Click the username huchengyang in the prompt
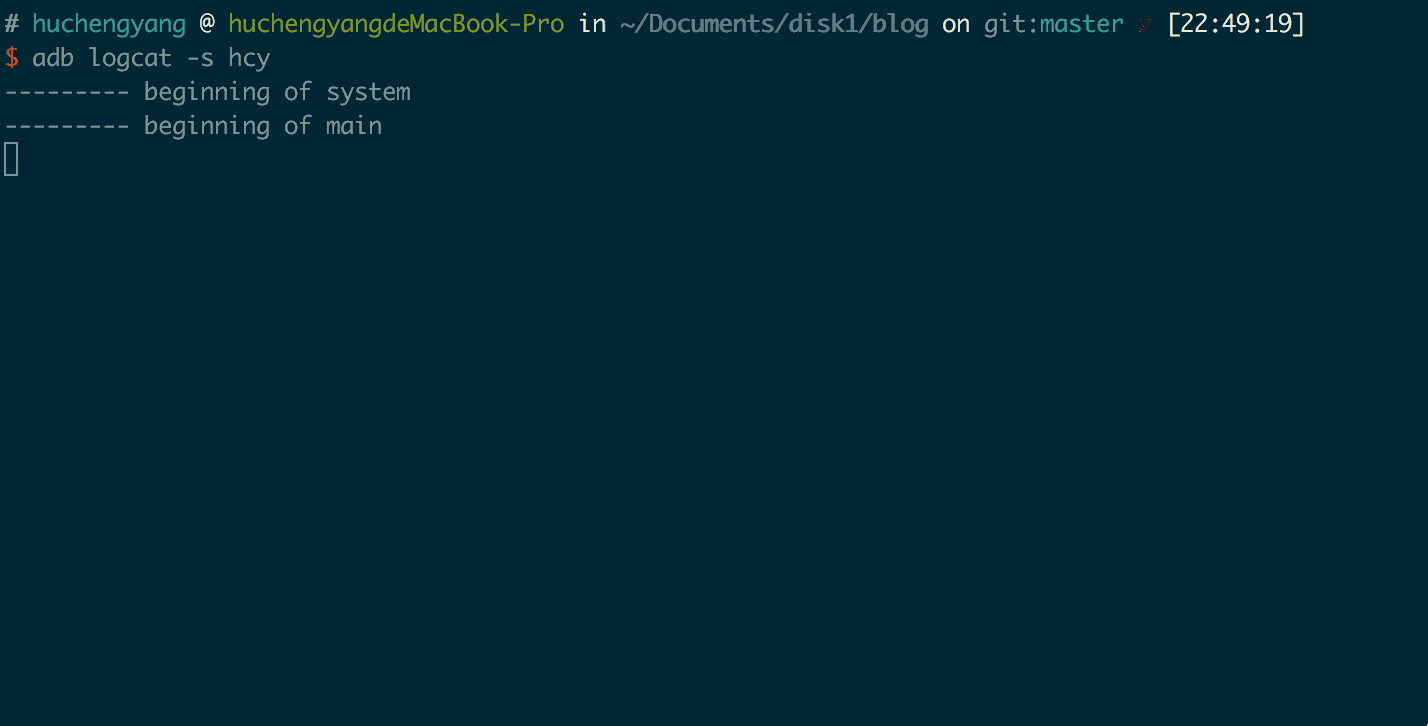Screen dimensions: 1428x726 [x=109, y=24]
